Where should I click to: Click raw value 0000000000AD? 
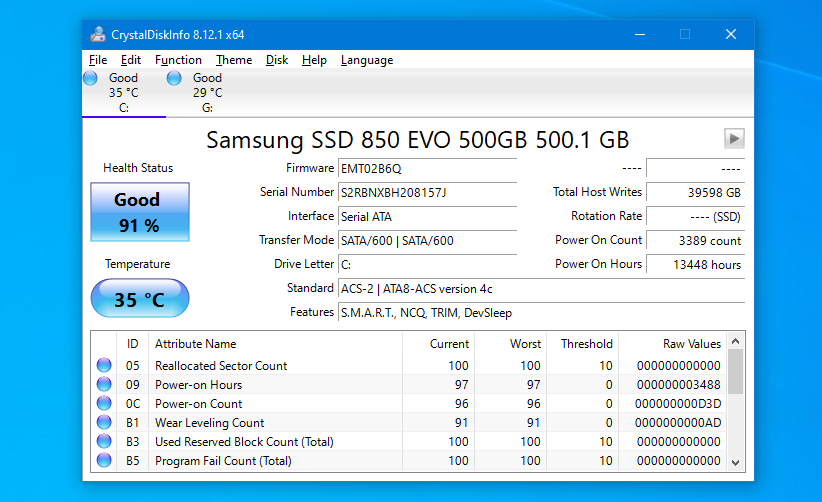point(678,423)
